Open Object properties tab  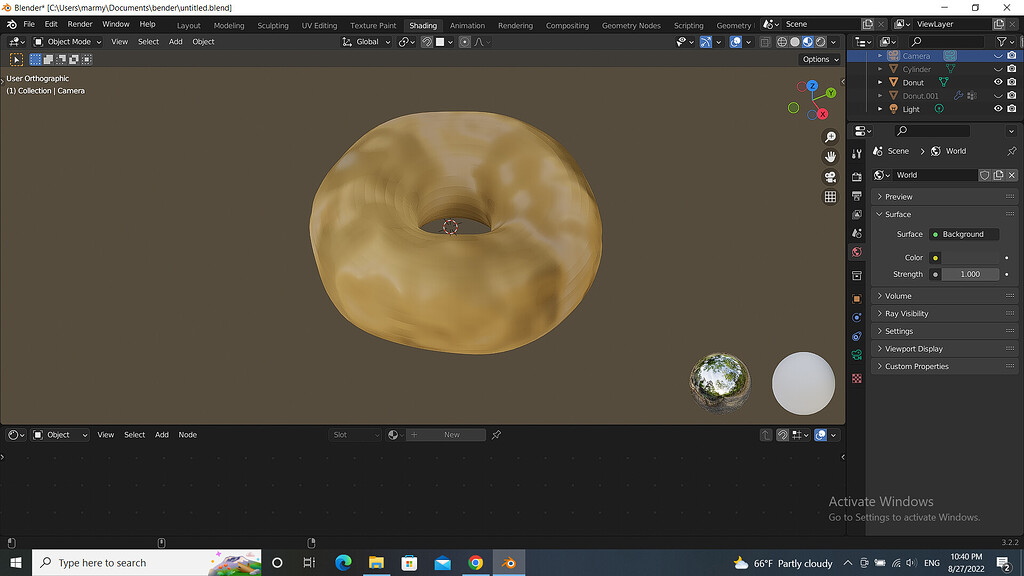coord(857,298)
